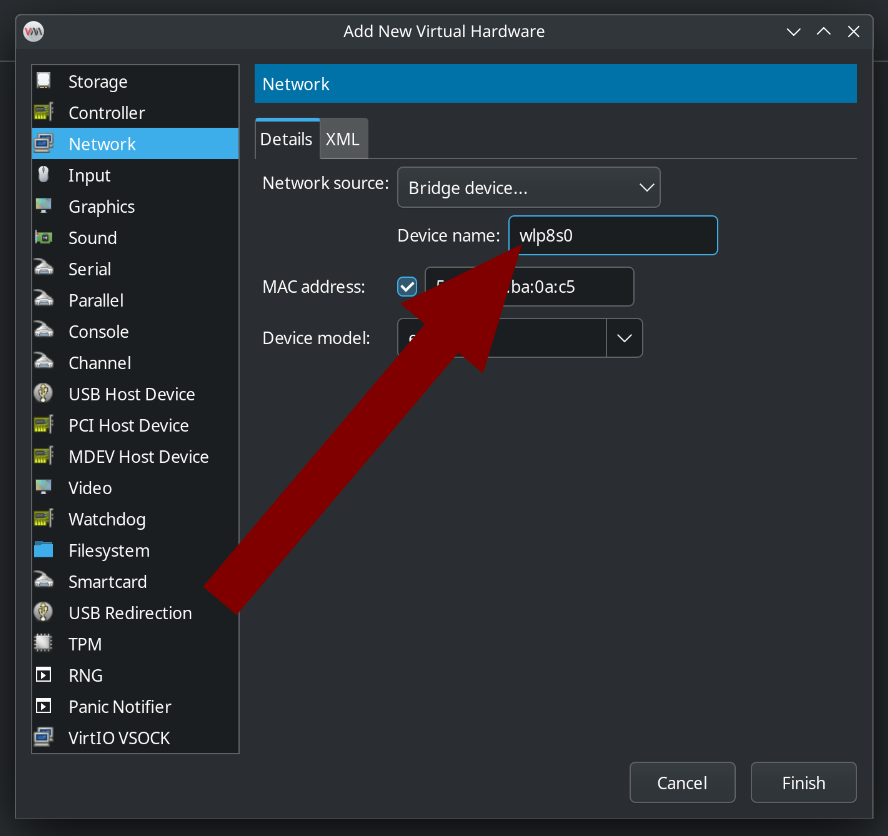Open the Network source dropdown

pyautogui.click(x=528, y=187)
